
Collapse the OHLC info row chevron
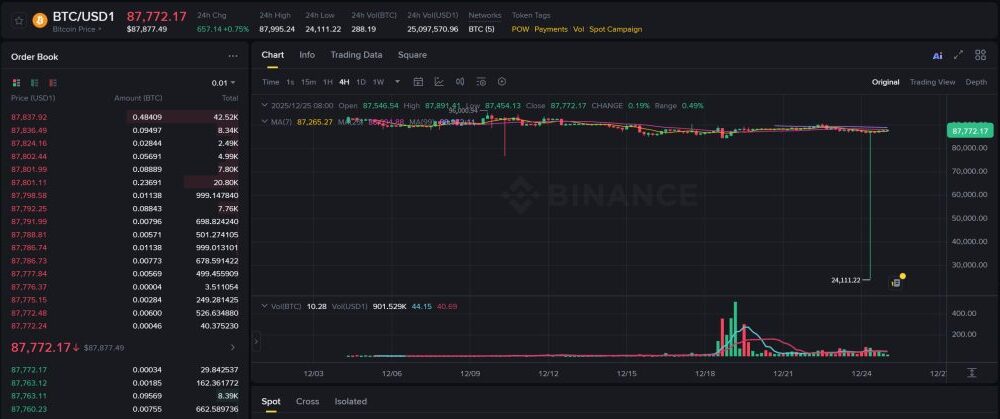[265, 105]
